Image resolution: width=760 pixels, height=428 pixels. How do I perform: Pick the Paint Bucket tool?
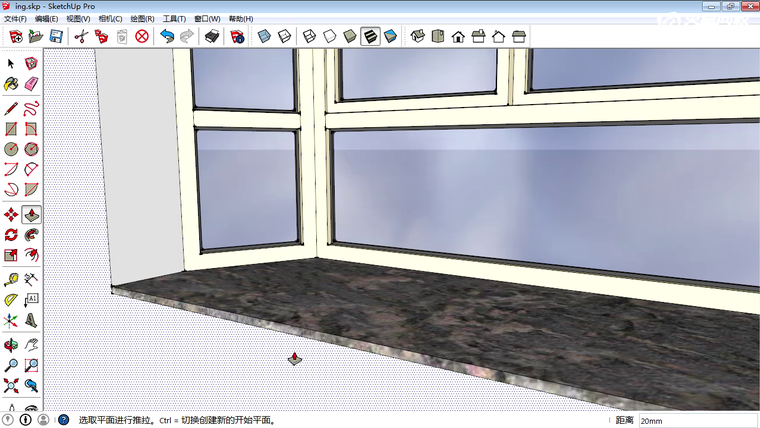coord(11,85)
